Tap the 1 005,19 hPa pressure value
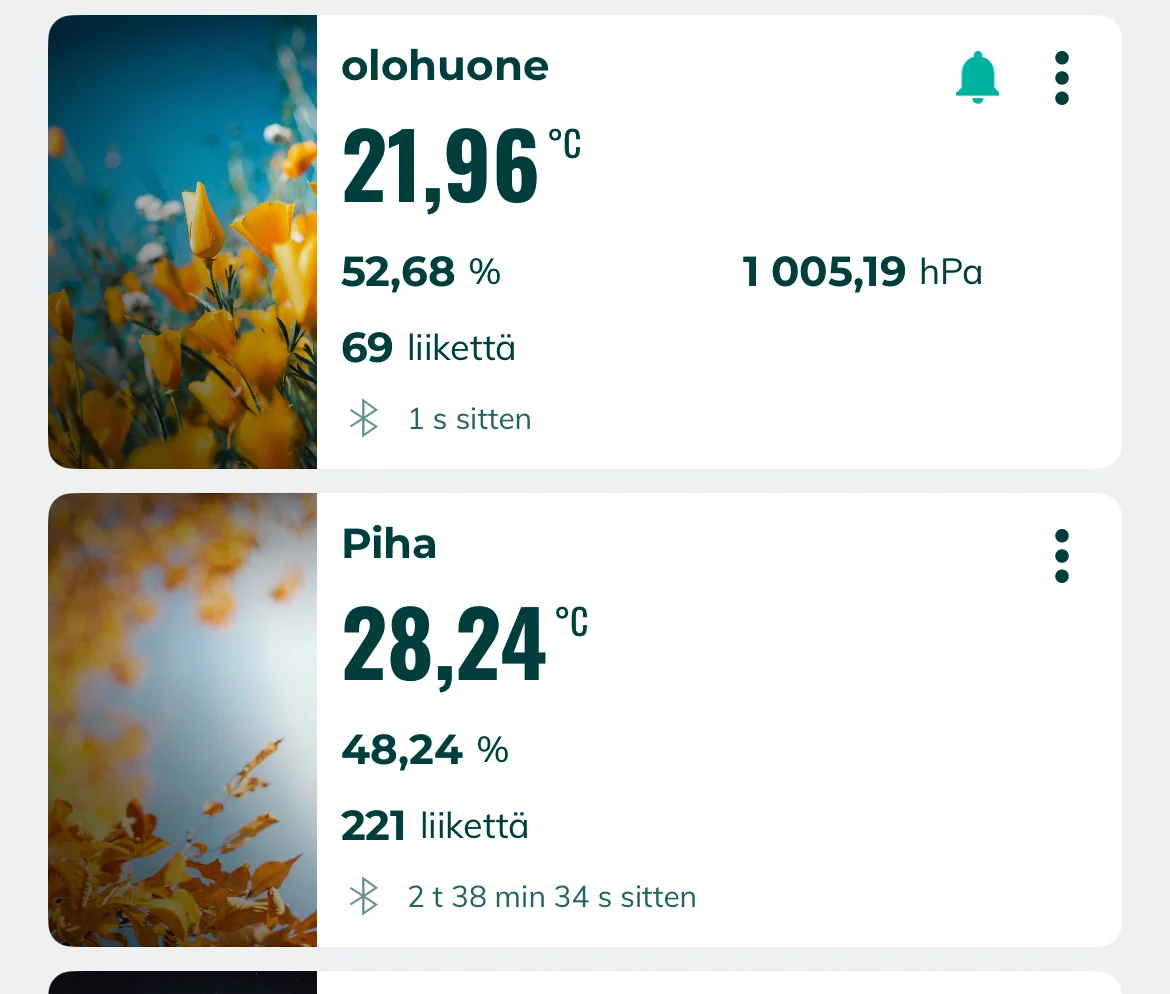Image resolution: width=1170 pixels, height=994 pixels. coord(861,271)
